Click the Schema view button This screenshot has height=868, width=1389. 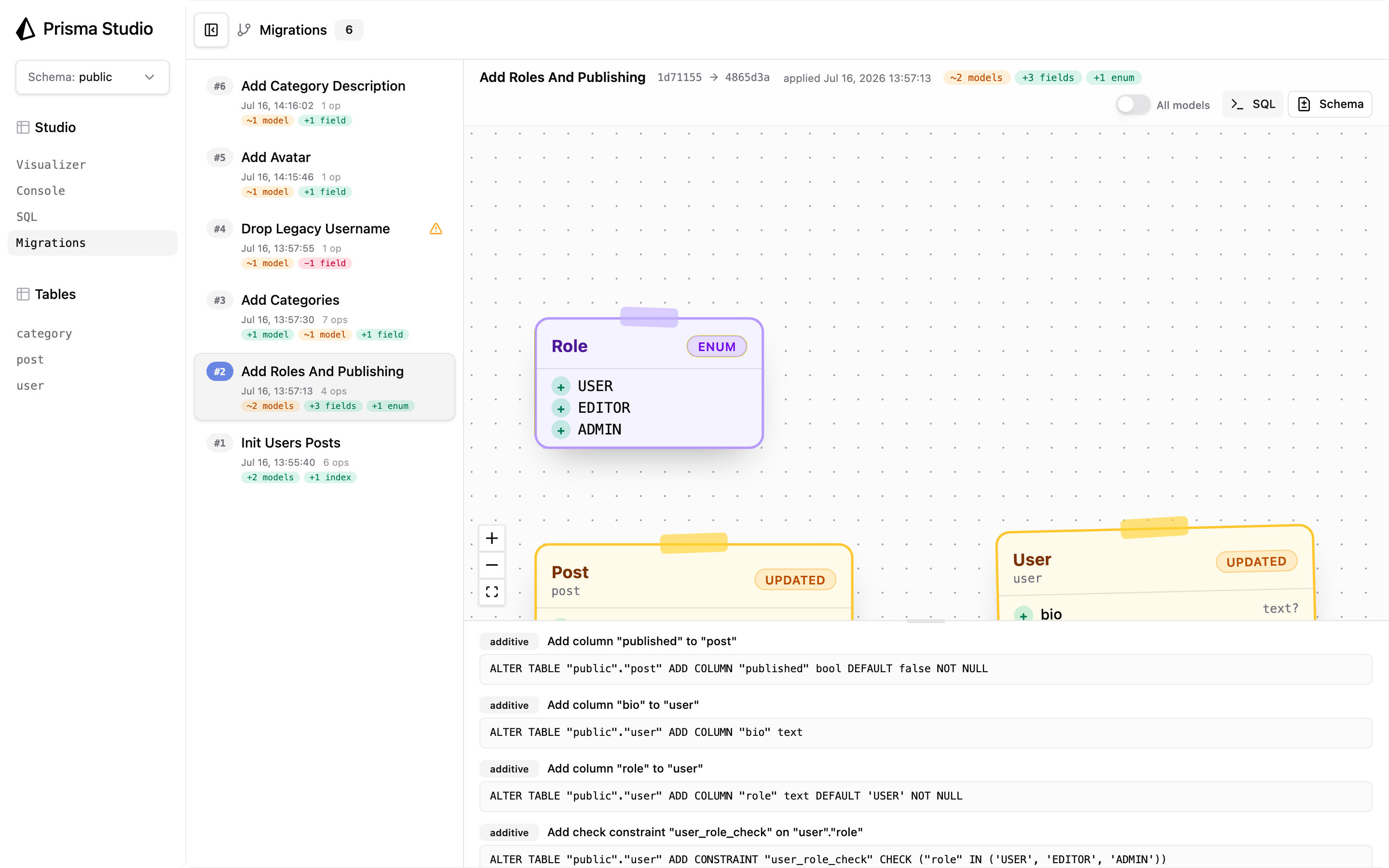coord(1330,105)
